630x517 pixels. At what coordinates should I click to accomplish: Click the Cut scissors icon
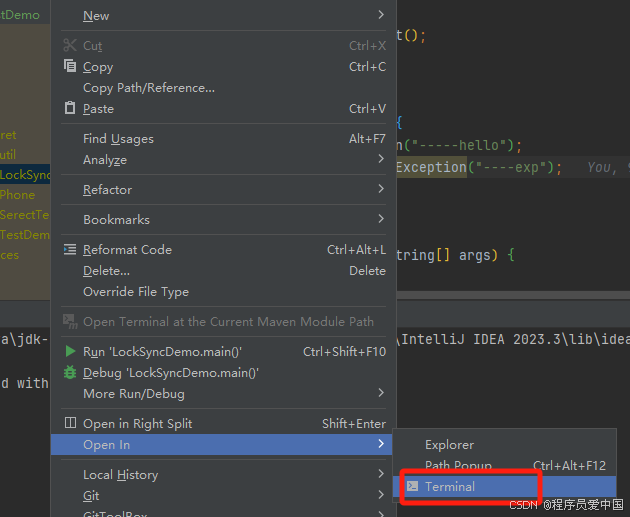[x=70, y=45]
